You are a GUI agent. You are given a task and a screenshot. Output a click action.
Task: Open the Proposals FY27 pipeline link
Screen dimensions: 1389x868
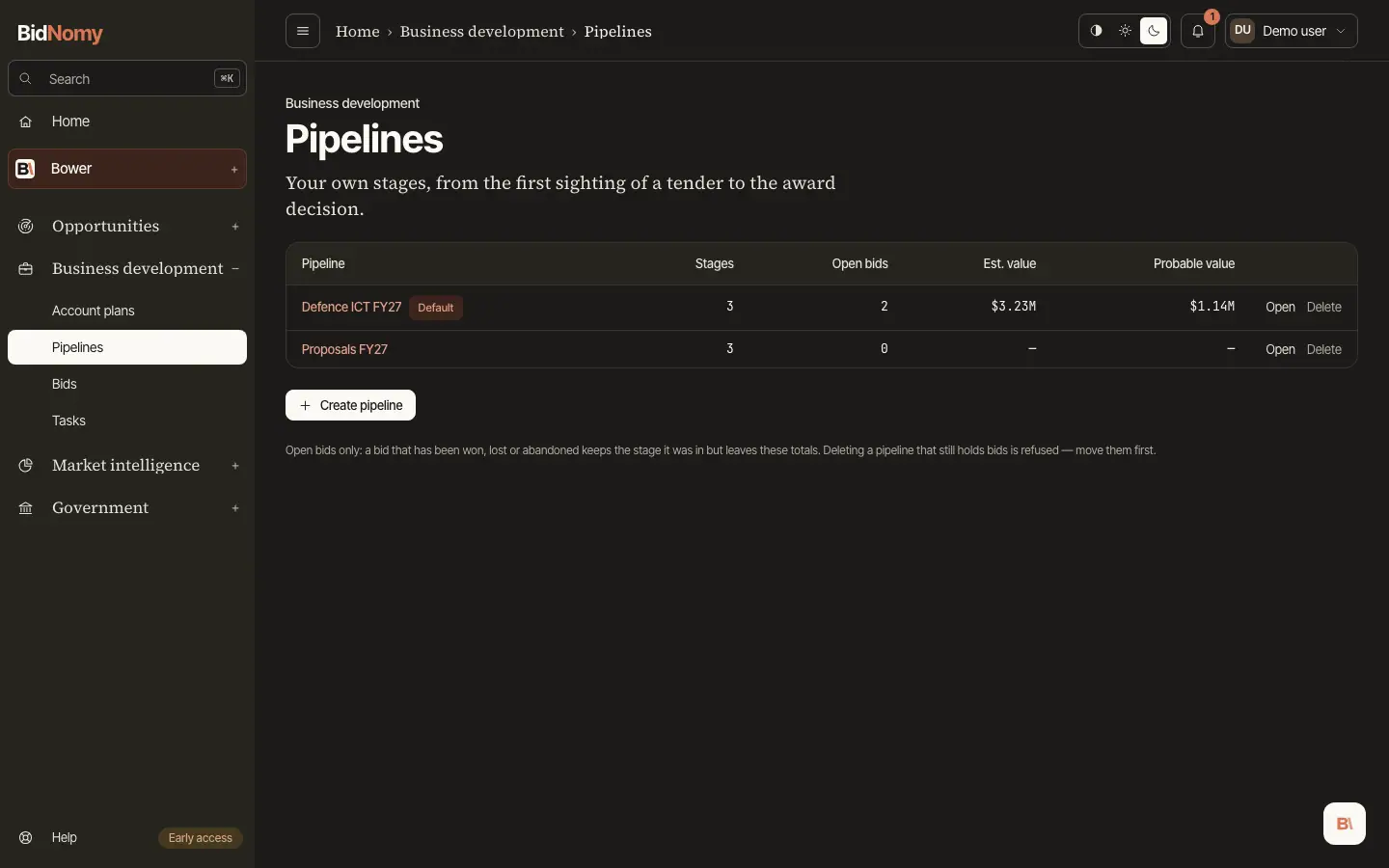344,349
